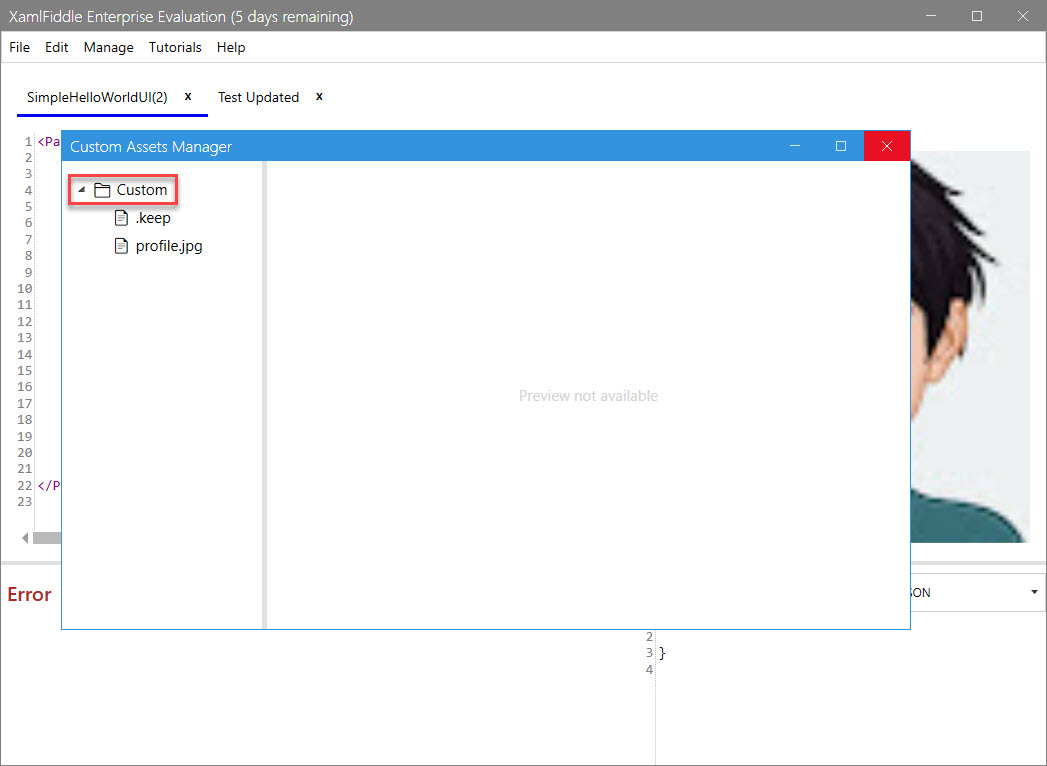Click the .keep file icon
The width and height of the screenshot is (1047, 766).
pos(121,218)
